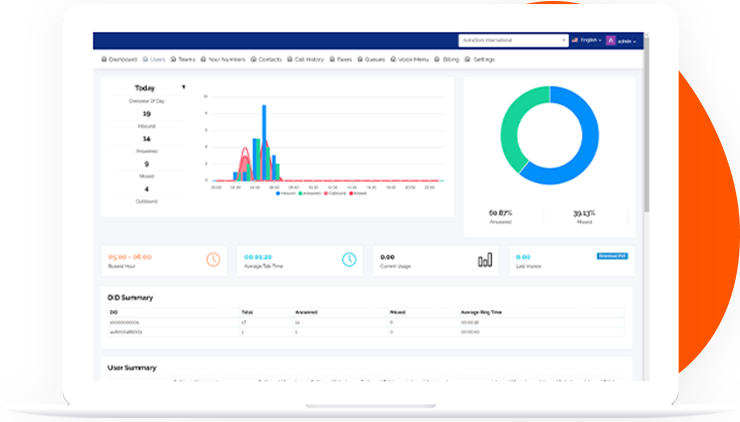Open Settings from navigation bar

pos(479,59)
